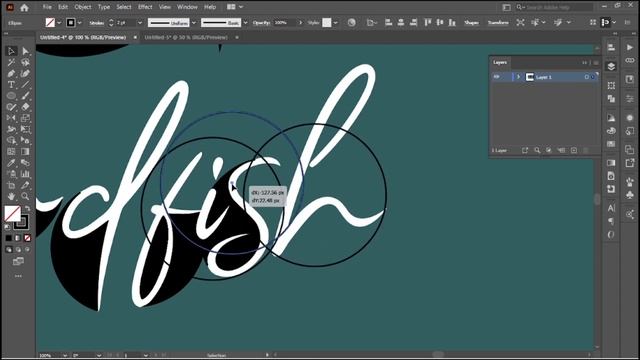Select the Selection tool (black arrow)
640x360 pixels.
coord(11,51)
